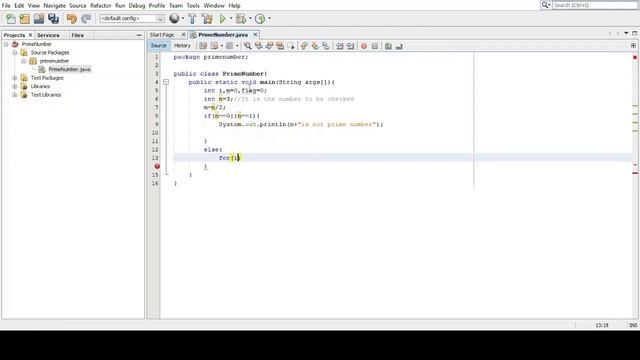640x360 pixels.
Task: Click the Find Selection magnifier icon
Action: click(x=248, y=46)
